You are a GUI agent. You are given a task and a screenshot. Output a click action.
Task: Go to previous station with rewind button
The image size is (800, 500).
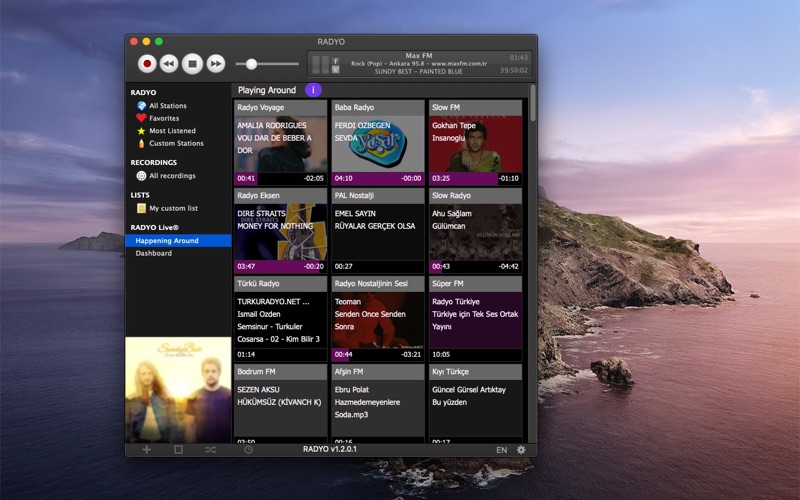pos(169,64)
